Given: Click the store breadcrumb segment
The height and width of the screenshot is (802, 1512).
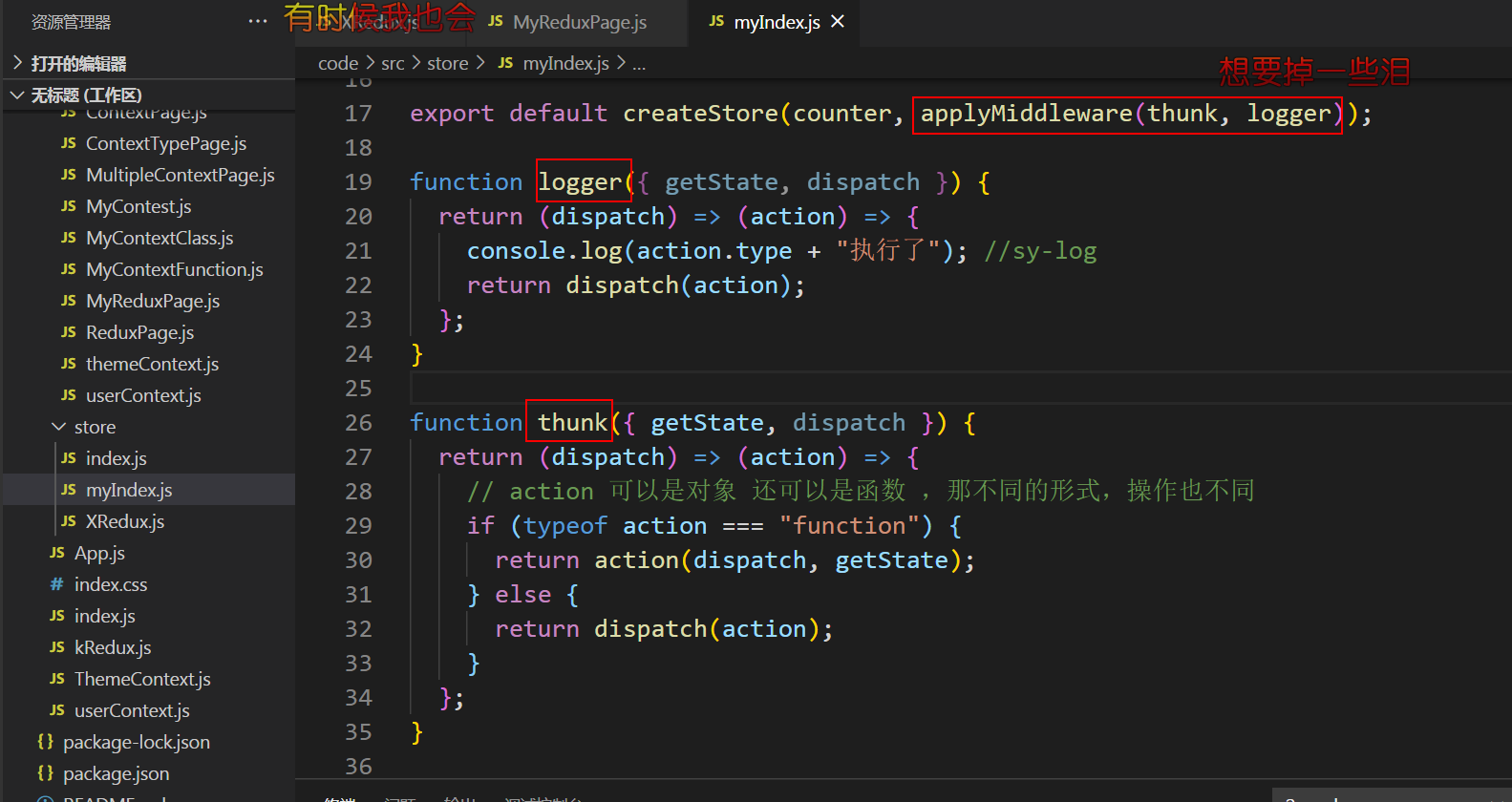Looking at the screenshot, I should point(447,63).
